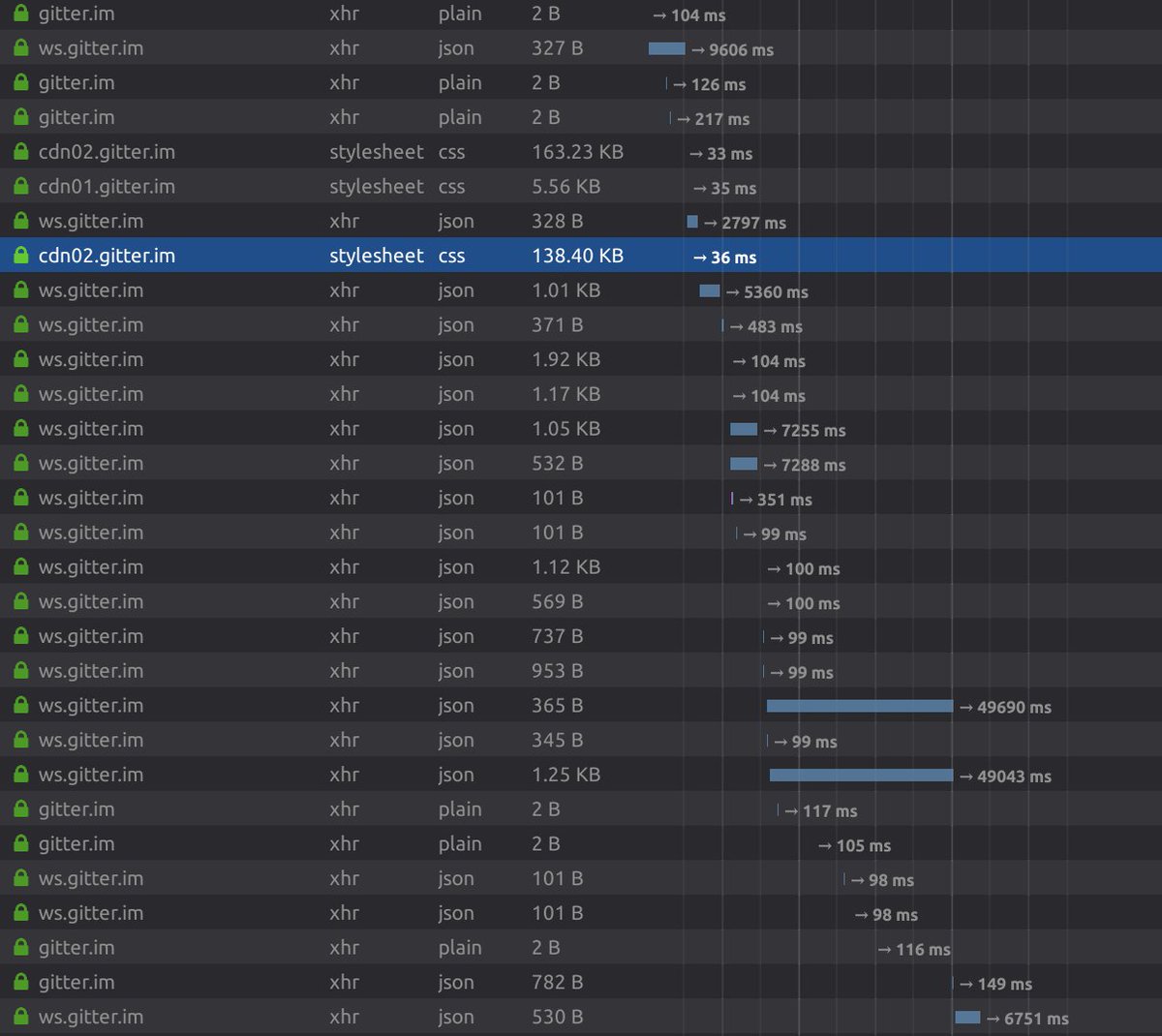Click the '→ 483 ms' timing label
The height and width of the screenshot is (1036, 1162).
pyautogui.click(x=766, y=327)
